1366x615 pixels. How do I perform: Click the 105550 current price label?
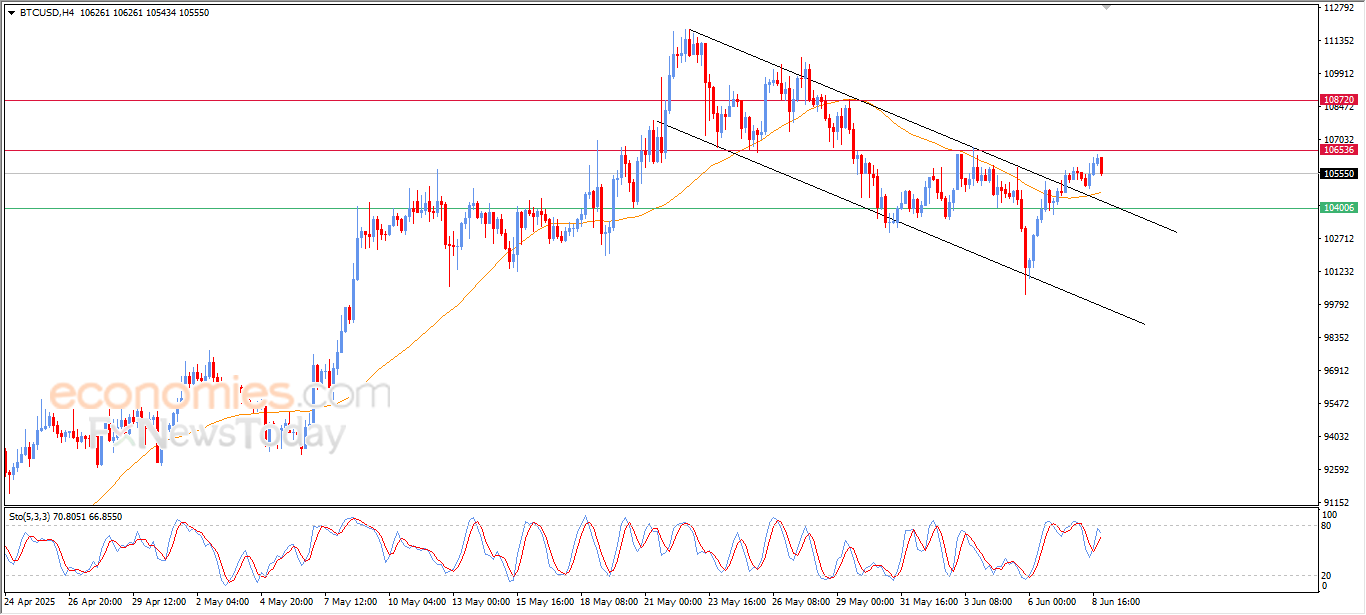click(x=1339, y=174)
